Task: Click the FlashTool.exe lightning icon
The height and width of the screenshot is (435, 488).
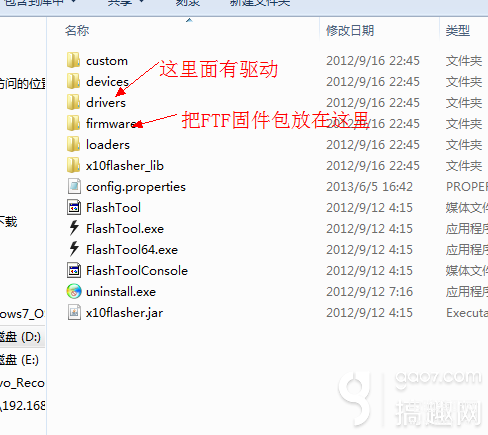Action: (x=74, y=228)
